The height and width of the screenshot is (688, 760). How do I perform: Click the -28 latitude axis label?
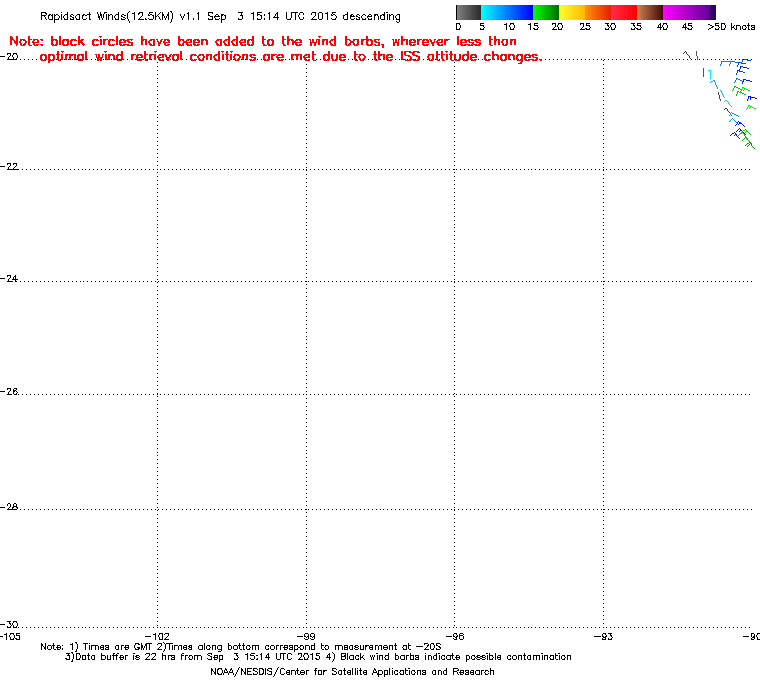click(x=9, y=507)
